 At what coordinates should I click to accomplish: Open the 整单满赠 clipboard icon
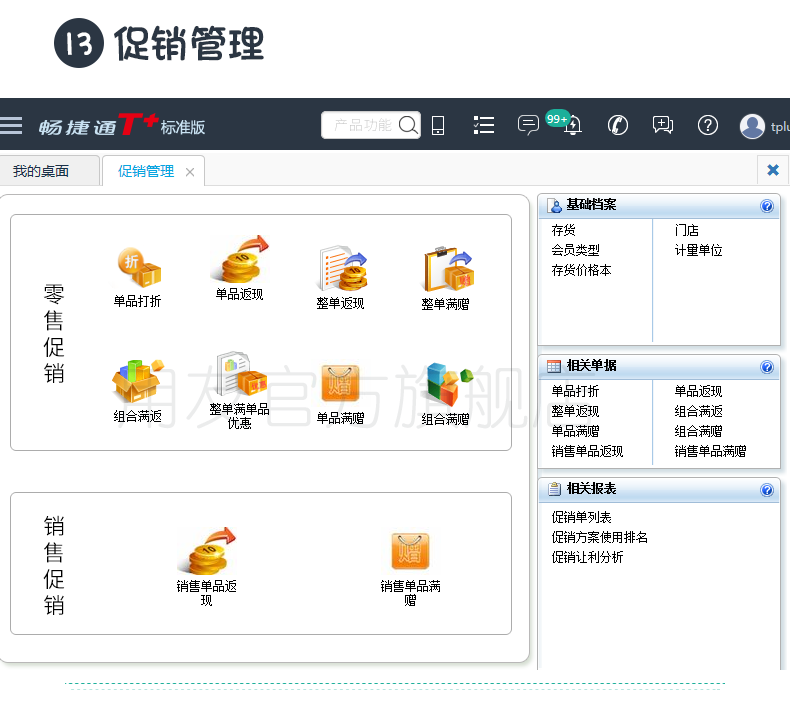(x=448, y=269)
